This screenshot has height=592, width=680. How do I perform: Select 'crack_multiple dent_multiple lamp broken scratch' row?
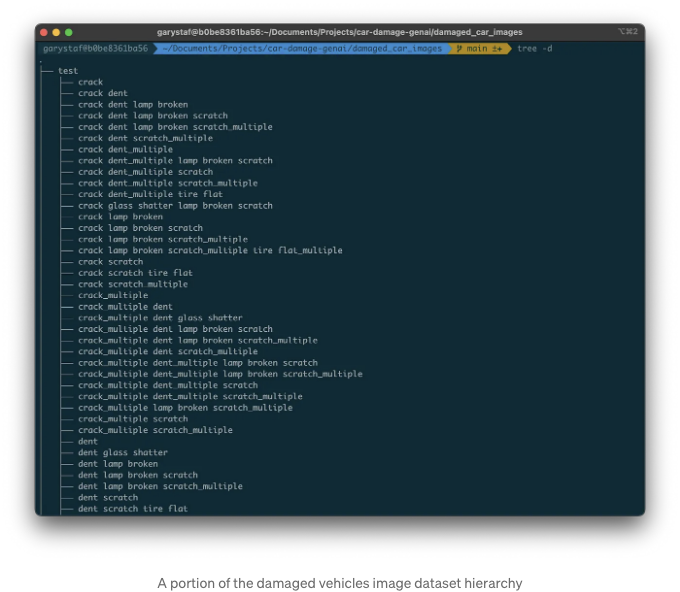pyautogui.click(x=198, y=363)
